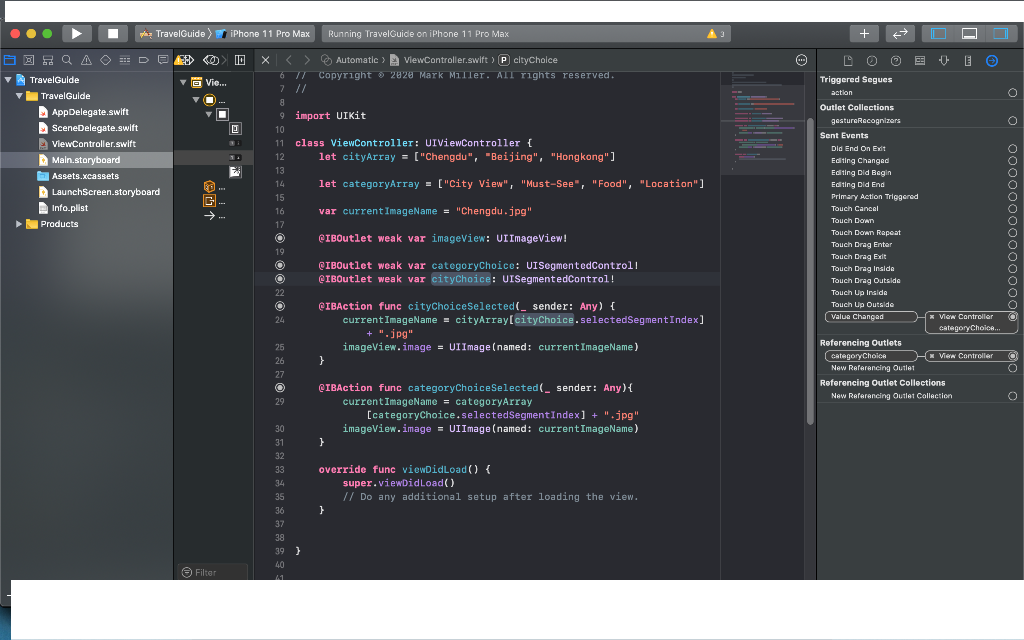
Task: Open the File inspector icon
Action: 849,60
